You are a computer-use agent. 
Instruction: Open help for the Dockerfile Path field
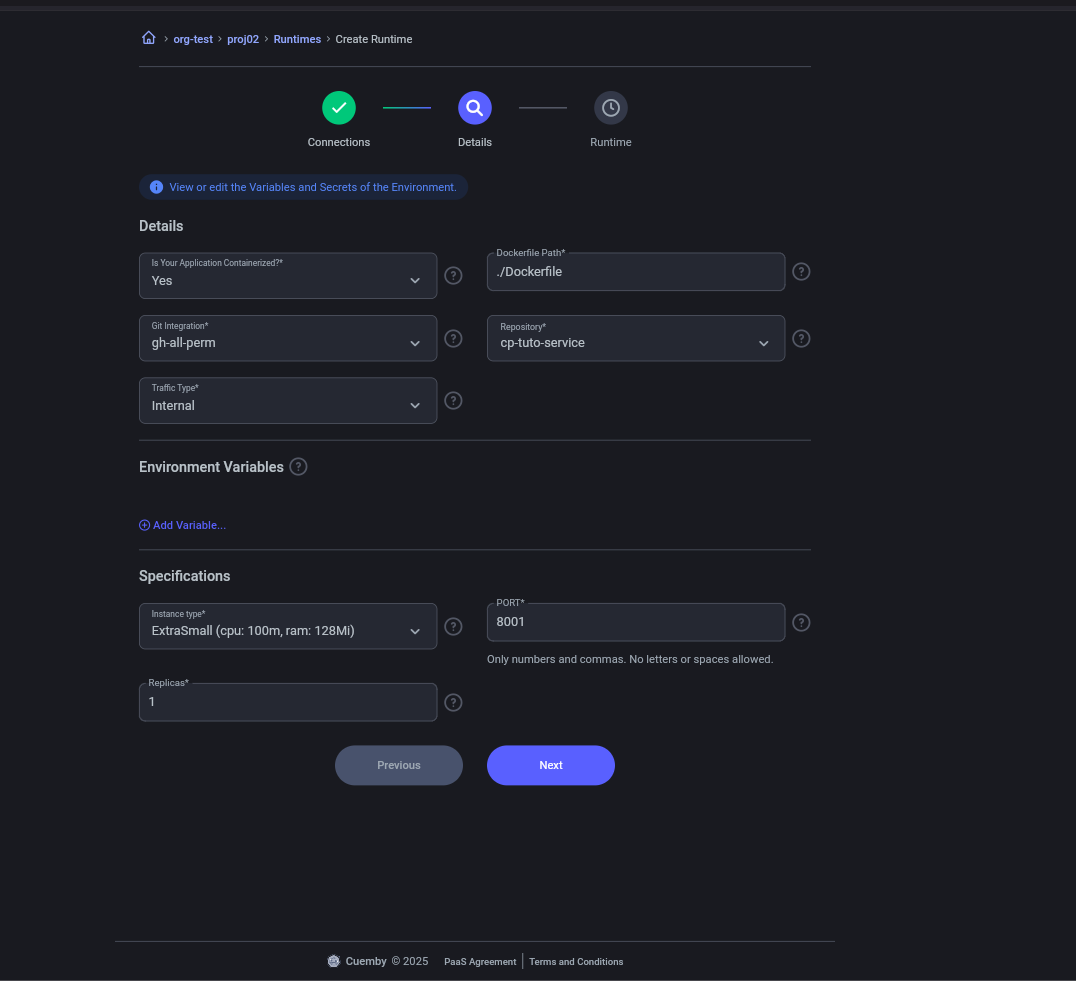point(801,271)
